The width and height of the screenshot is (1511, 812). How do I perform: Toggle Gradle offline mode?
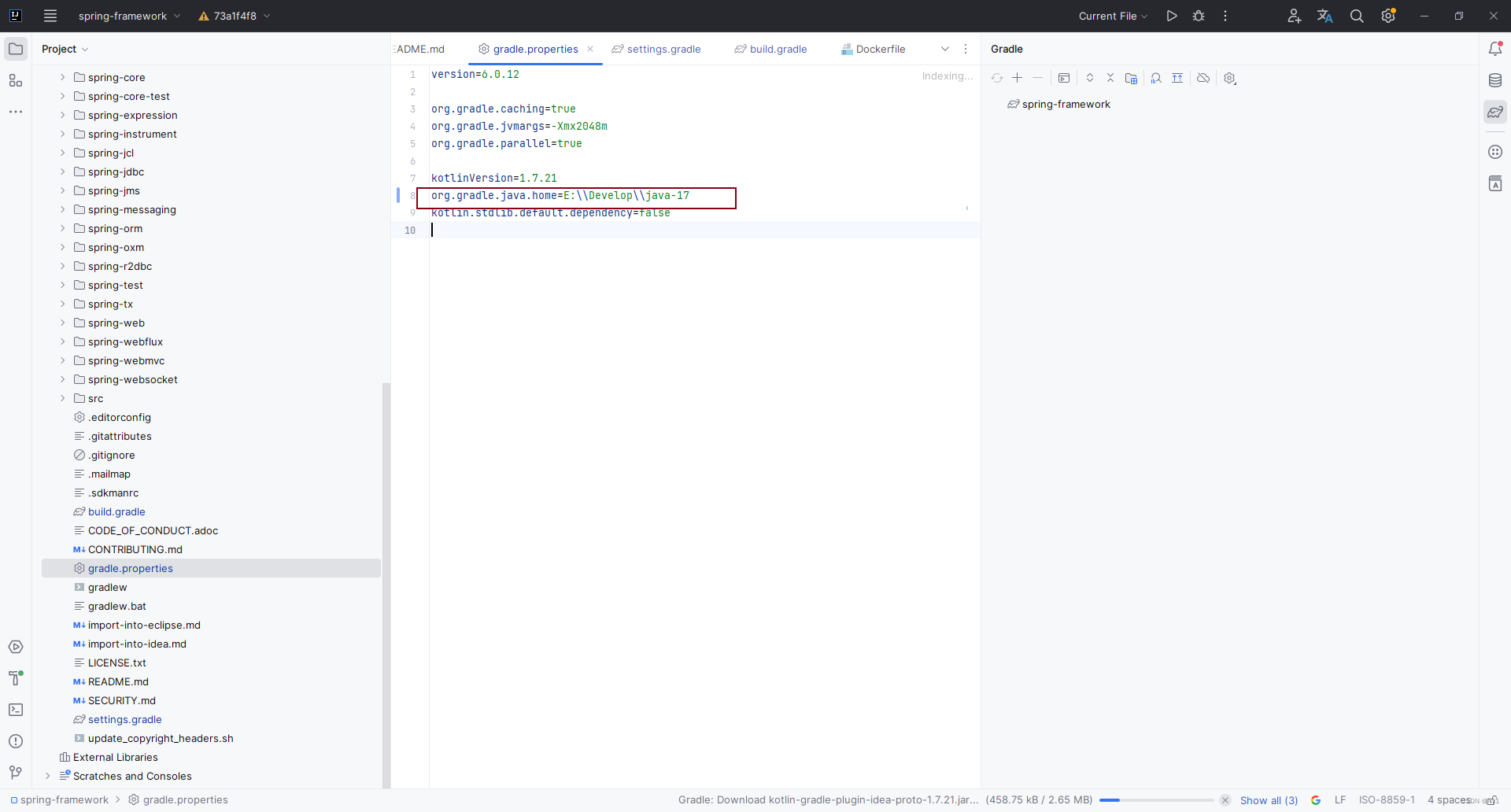tap(1203, 78)
